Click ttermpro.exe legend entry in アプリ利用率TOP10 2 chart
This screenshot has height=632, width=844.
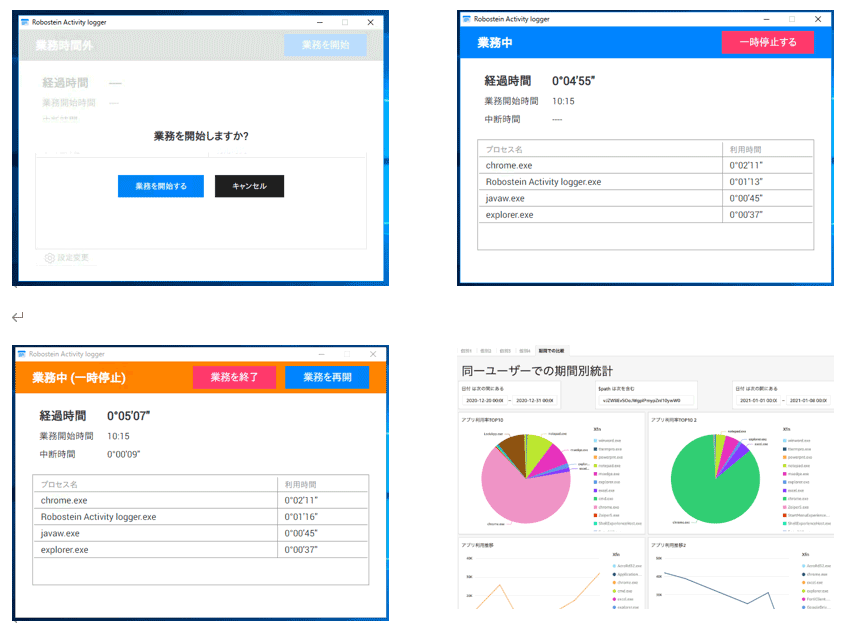(x=798, y=449)
